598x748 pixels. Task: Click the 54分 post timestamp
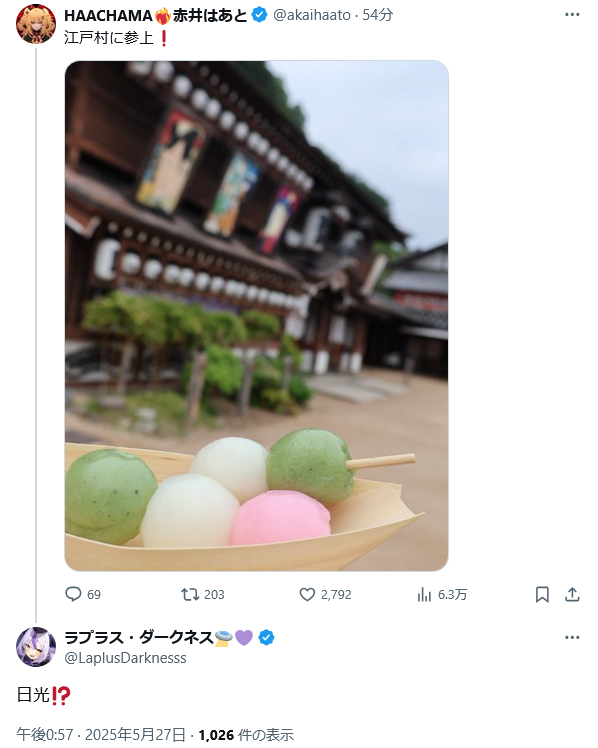click(378, 15)
